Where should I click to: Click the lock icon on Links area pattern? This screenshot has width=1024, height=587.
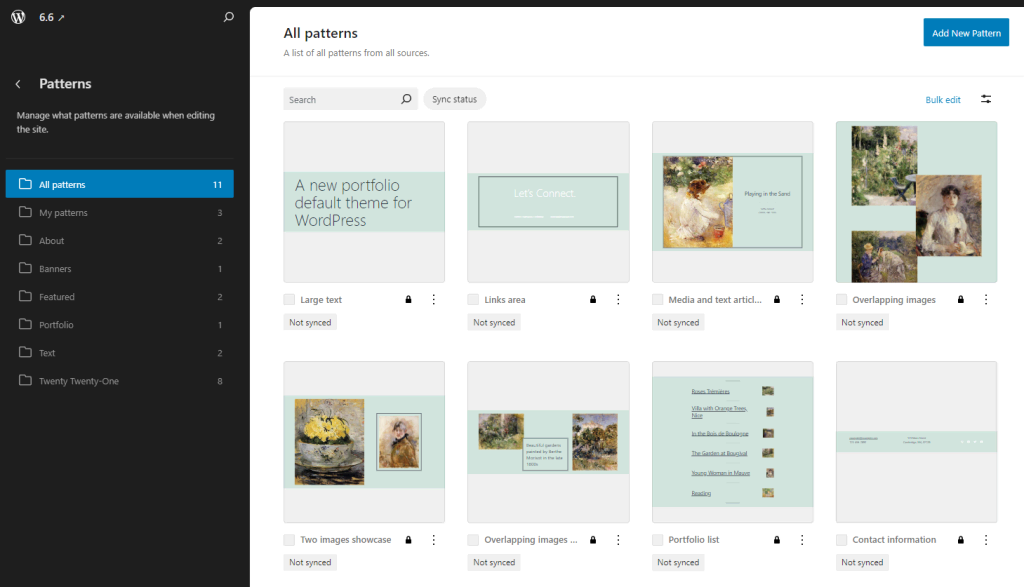(x=592, y=299)
